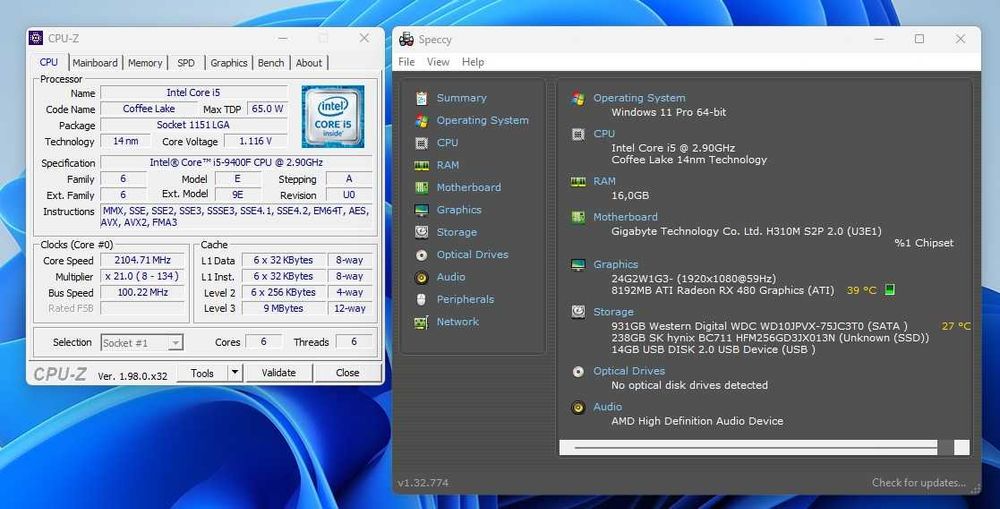Click the Storage drive icon in Speccy sidebar
1000x509 pixels.
(422, 232)
